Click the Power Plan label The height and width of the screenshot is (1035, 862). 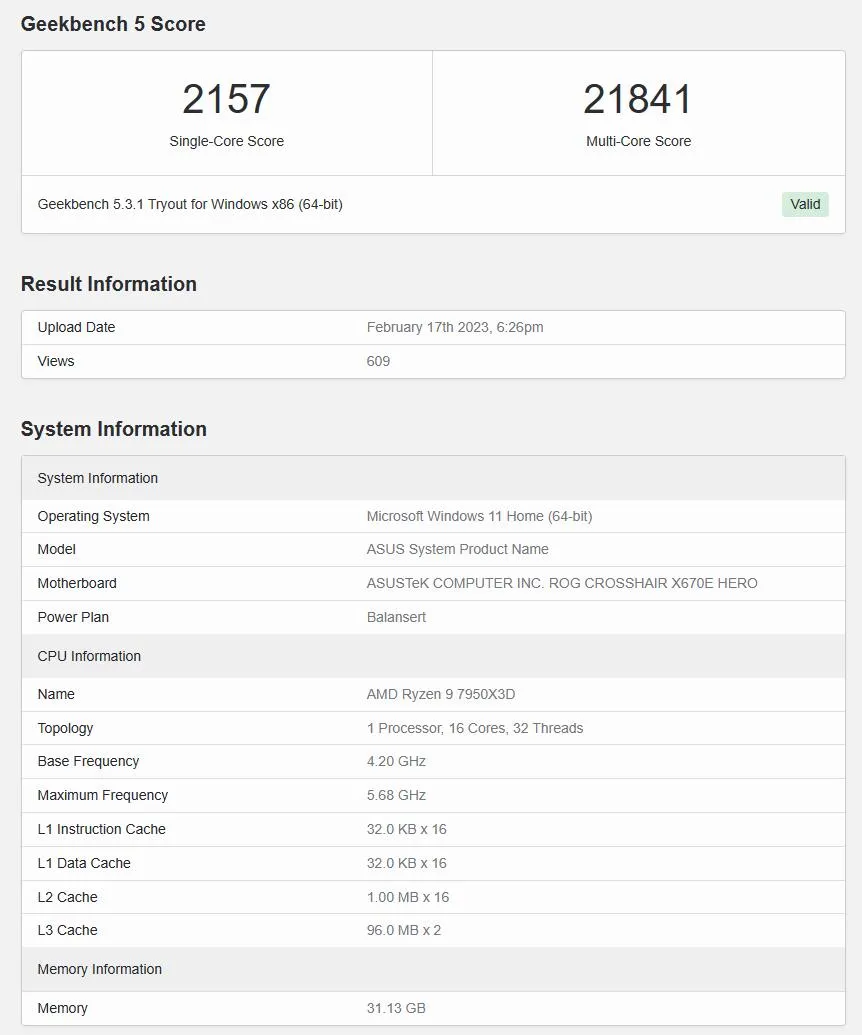pyautogui.click(x=73, y=617)
